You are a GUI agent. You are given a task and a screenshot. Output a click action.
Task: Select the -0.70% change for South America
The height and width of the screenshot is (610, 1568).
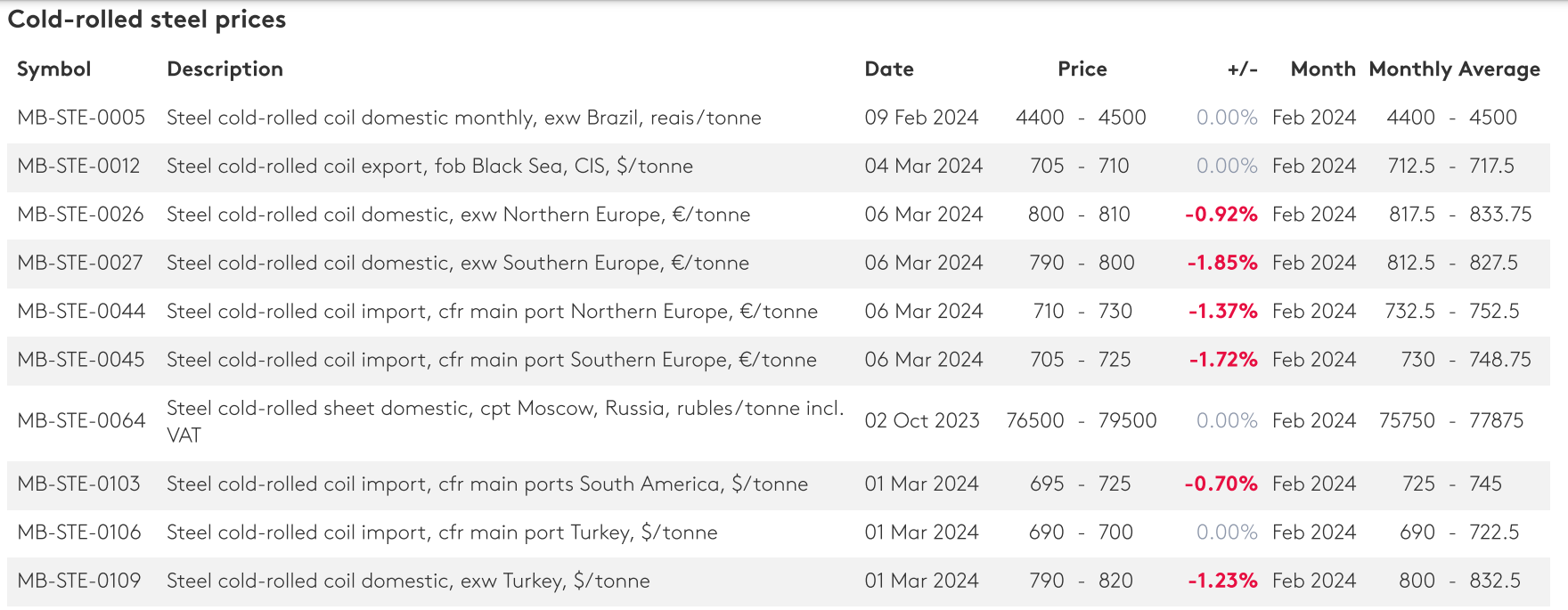point(1221,484)
